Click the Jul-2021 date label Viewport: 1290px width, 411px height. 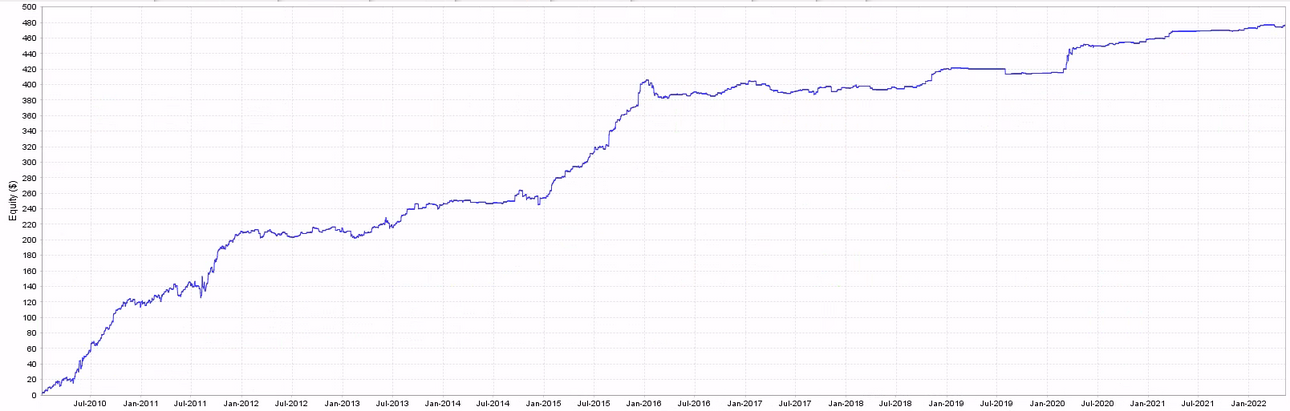tap(1200, 404)
